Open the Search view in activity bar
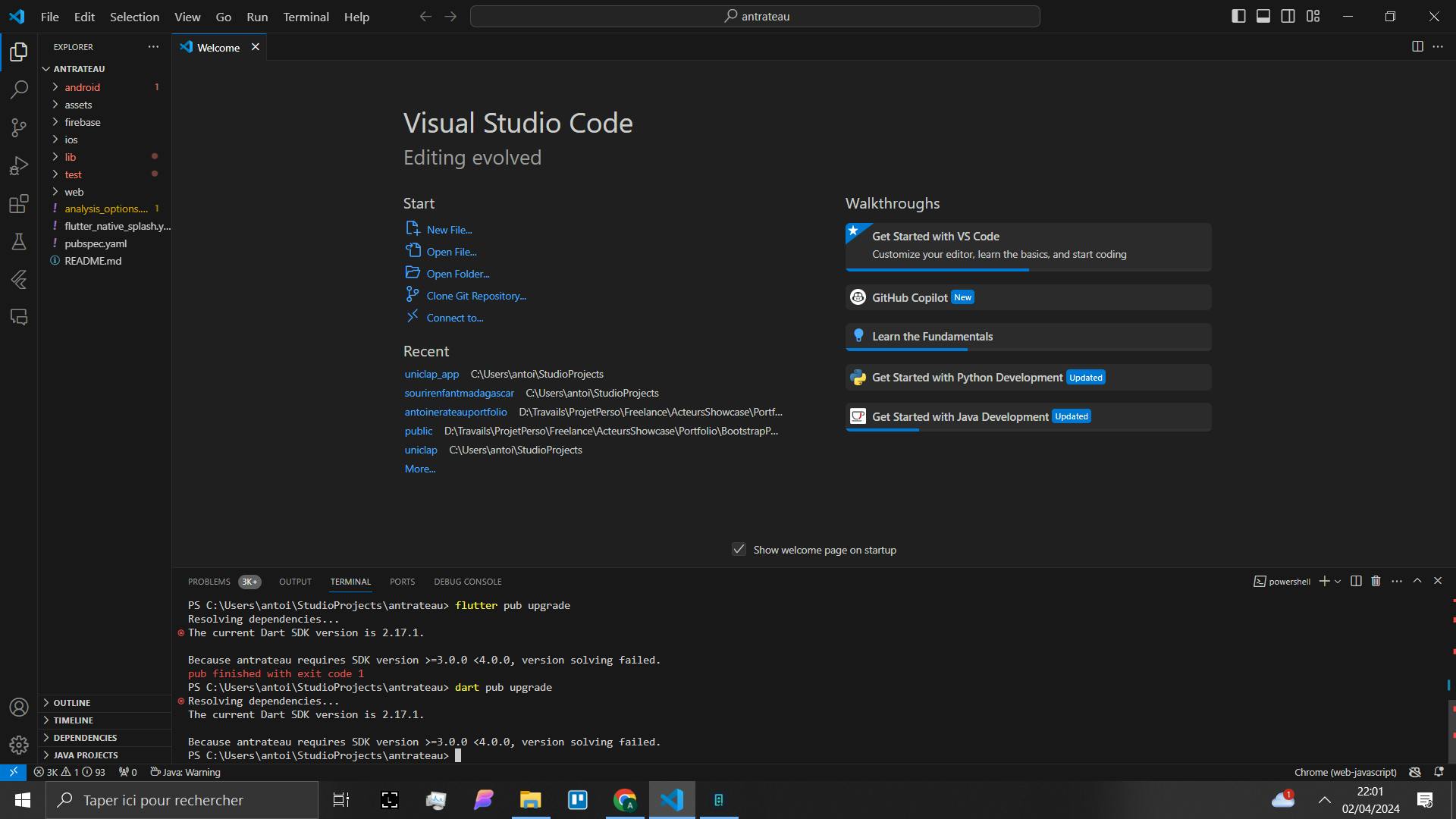This screenshot has height=819, width=1456. (x=19, y=89)
